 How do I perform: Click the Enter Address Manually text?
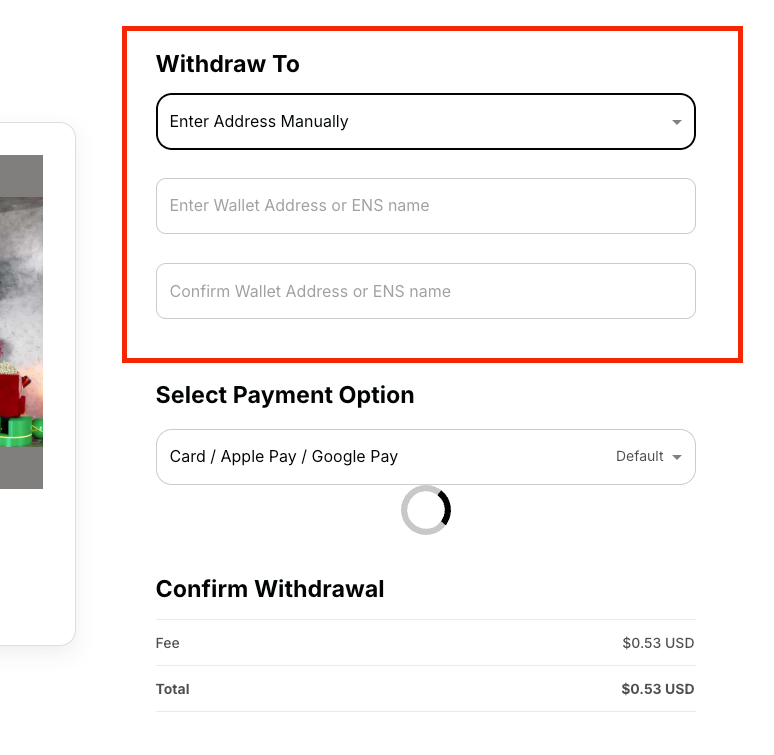(x=259, y=122)
